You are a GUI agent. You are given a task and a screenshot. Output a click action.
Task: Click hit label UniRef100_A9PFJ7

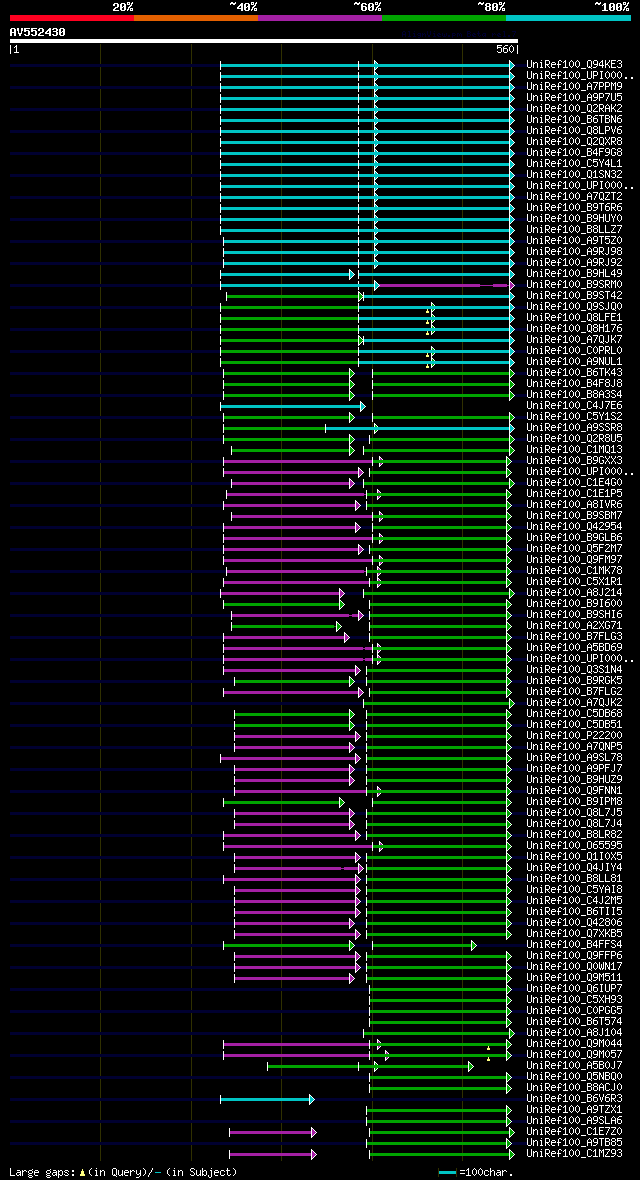(574, 768)
